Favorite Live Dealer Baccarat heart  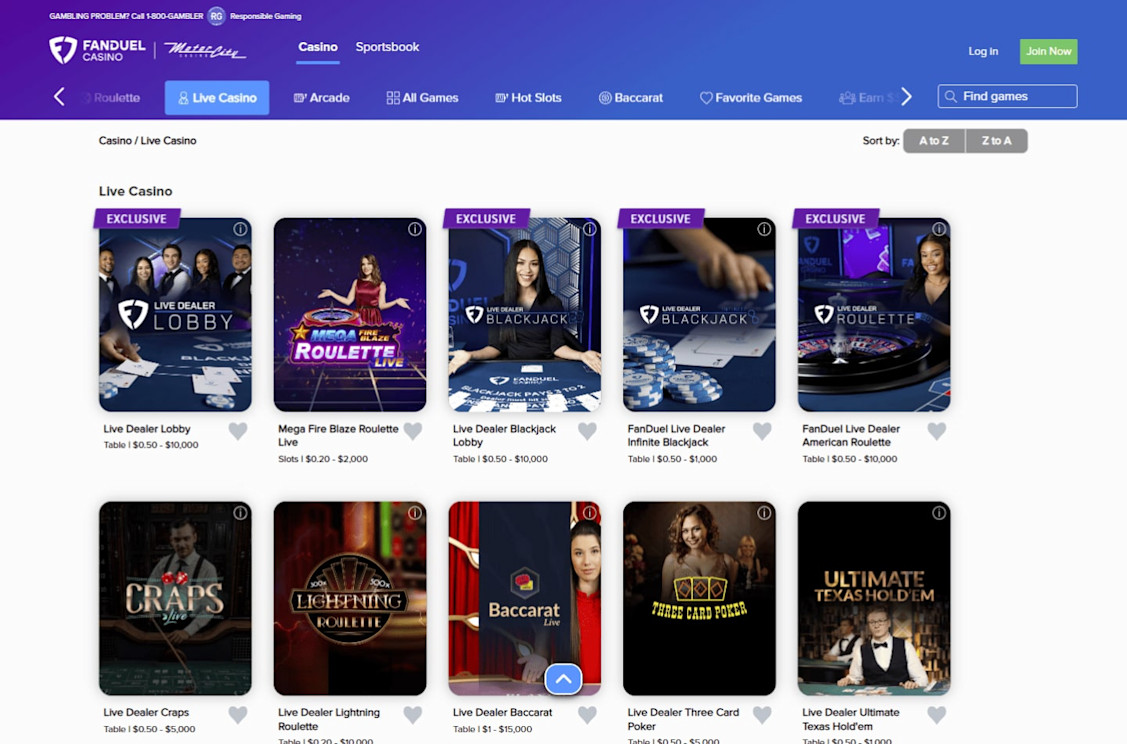pos(587,715)
